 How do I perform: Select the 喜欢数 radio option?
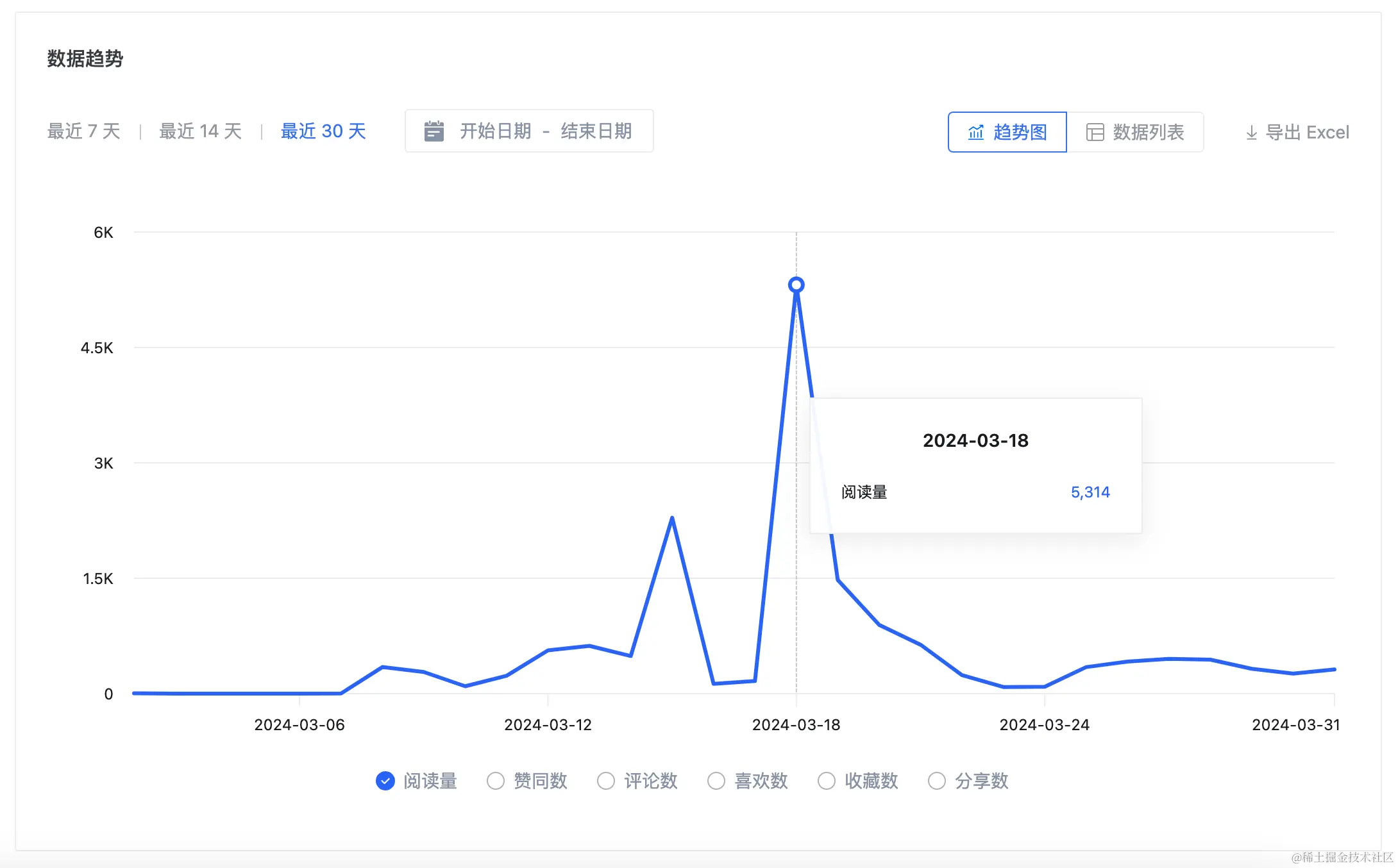click(x=716, y=781)
